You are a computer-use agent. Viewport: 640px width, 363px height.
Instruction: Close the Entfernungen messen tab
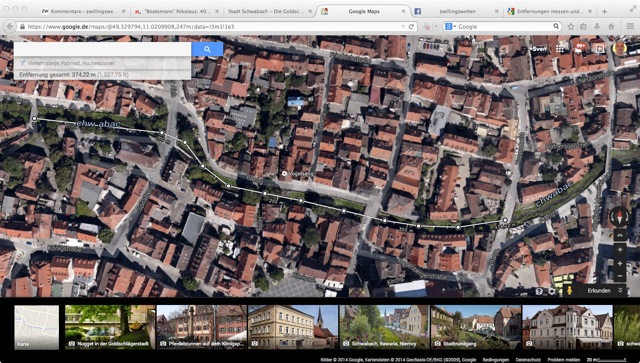tap(589, 11)
